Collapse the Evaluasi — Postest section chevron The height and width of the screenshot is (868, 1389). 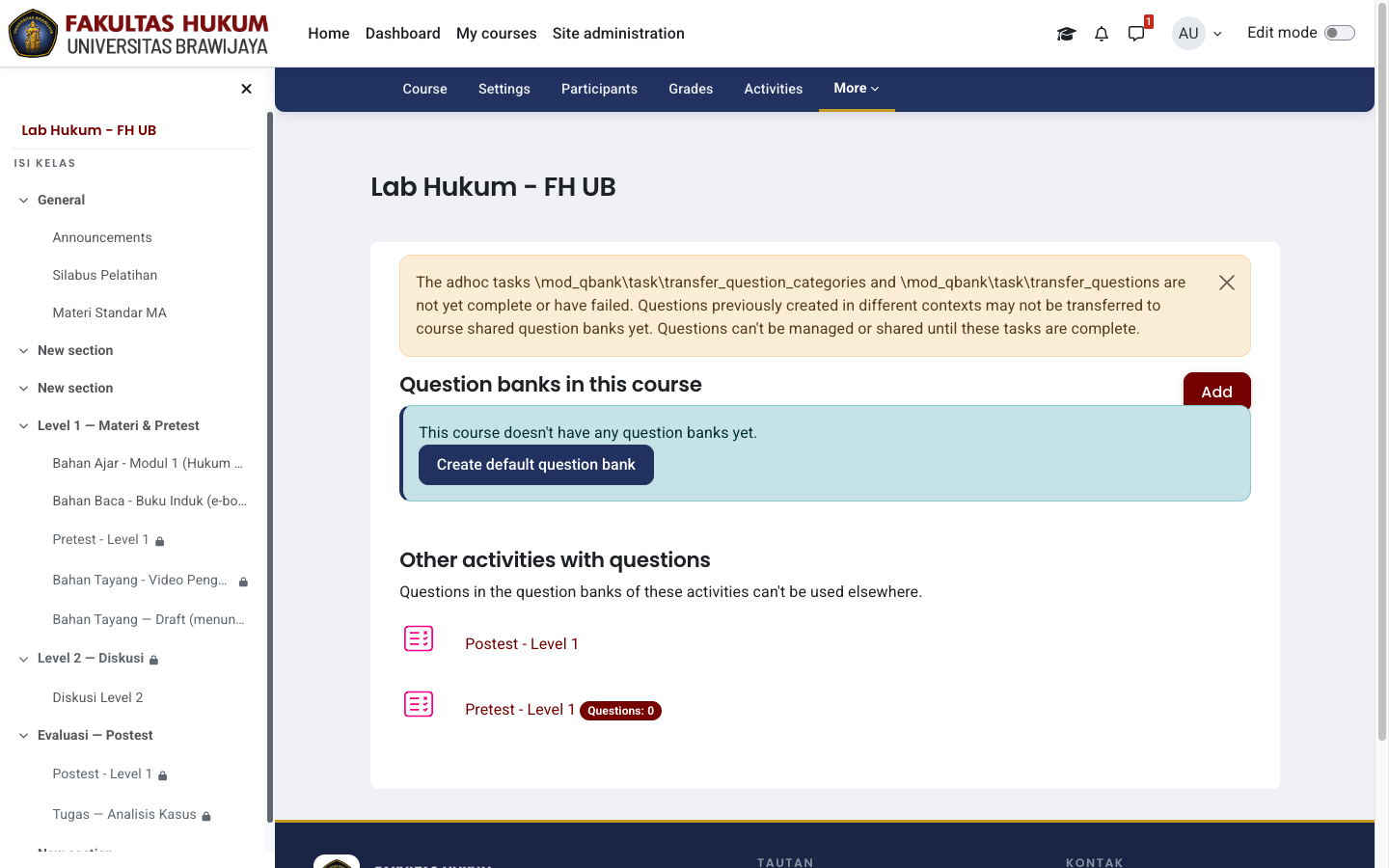click(24, 736)
